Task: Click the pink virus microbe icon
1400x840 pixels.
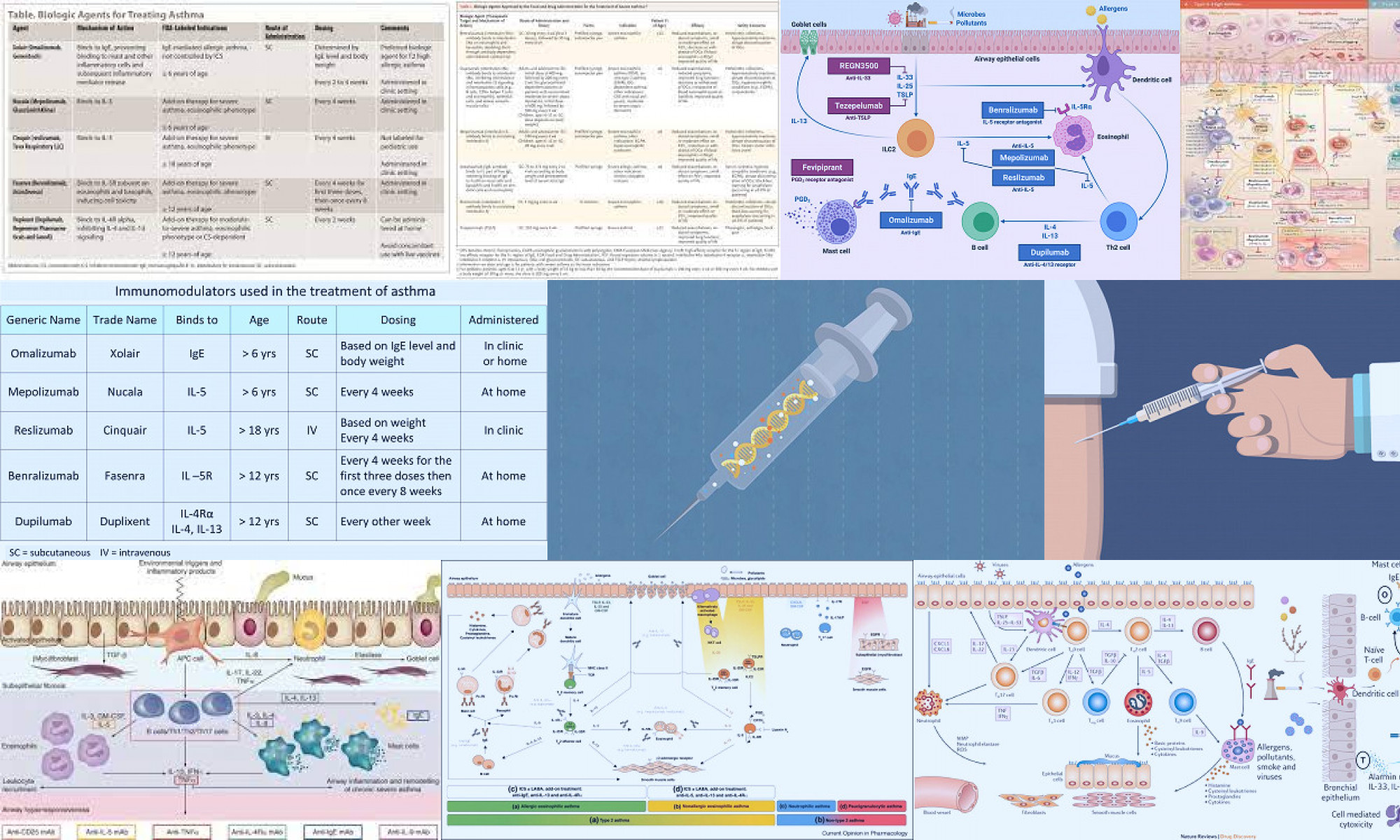Action: pyautogui.click(x=894, y=18)
